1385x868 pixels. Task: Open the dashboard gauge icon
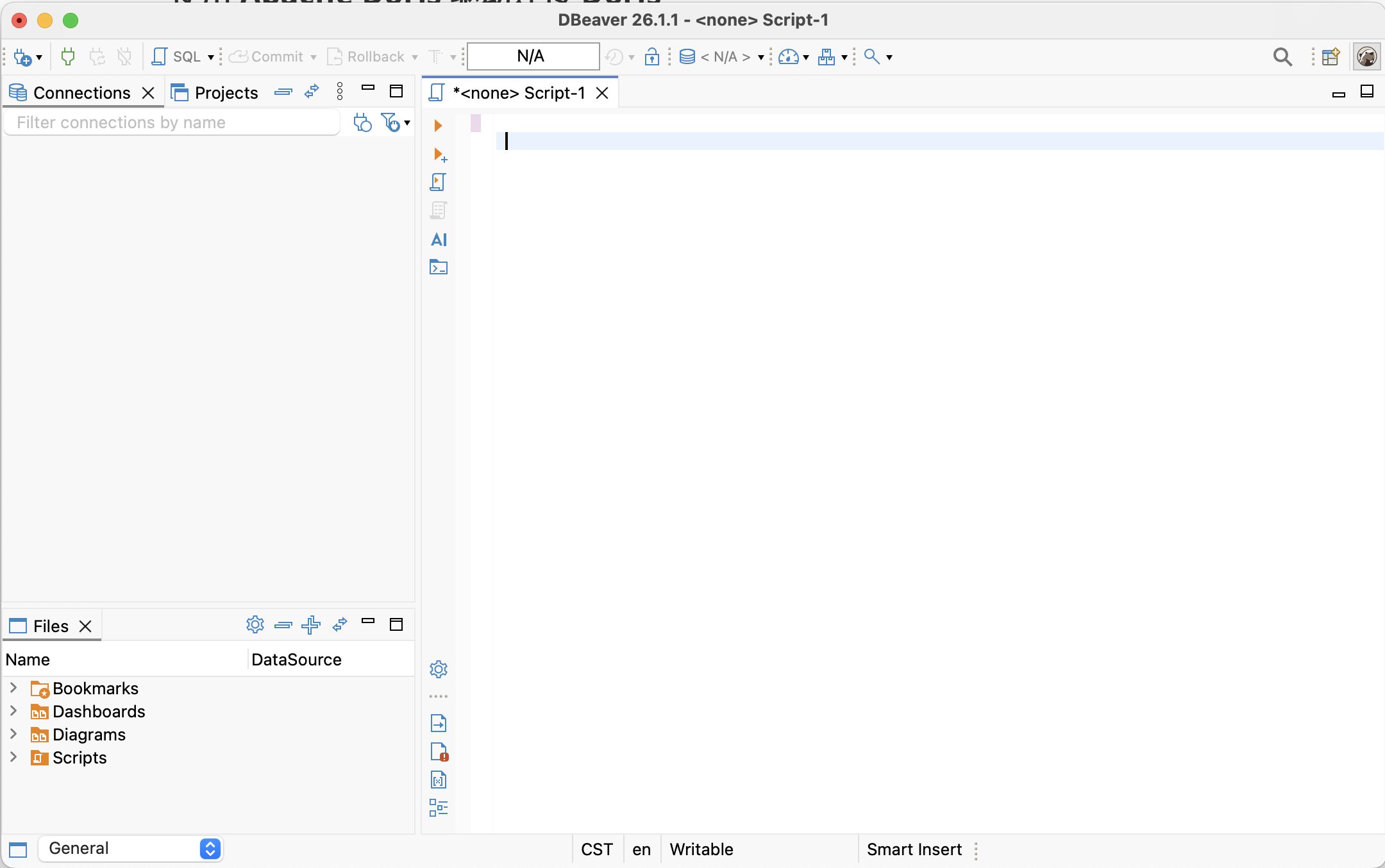click(788, 57)
